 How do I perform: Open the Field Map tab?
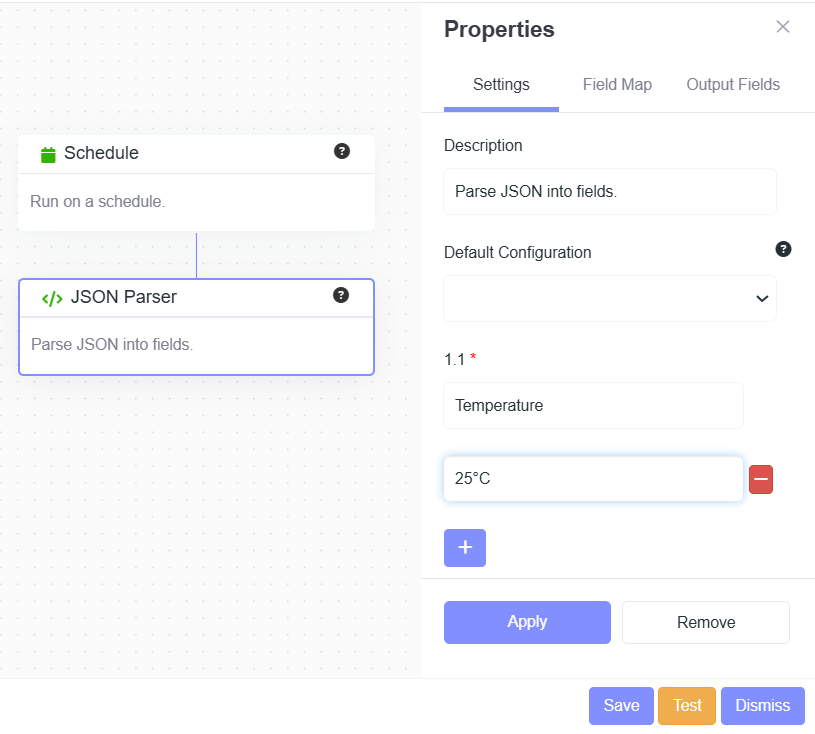pos(617,85)
